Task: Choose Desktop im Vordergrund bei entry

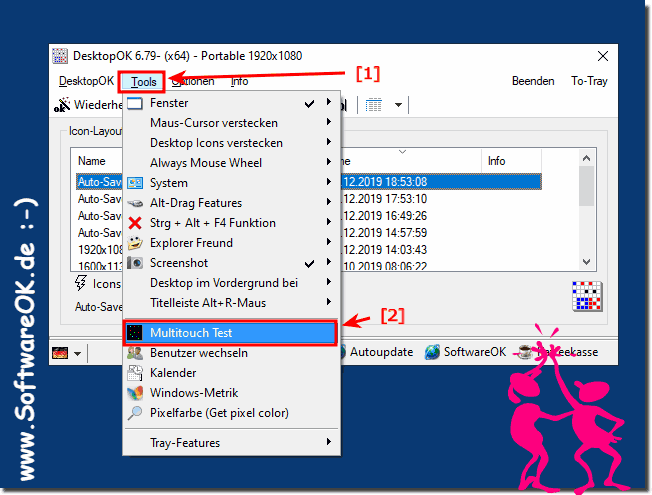Action: click(232, 283)
